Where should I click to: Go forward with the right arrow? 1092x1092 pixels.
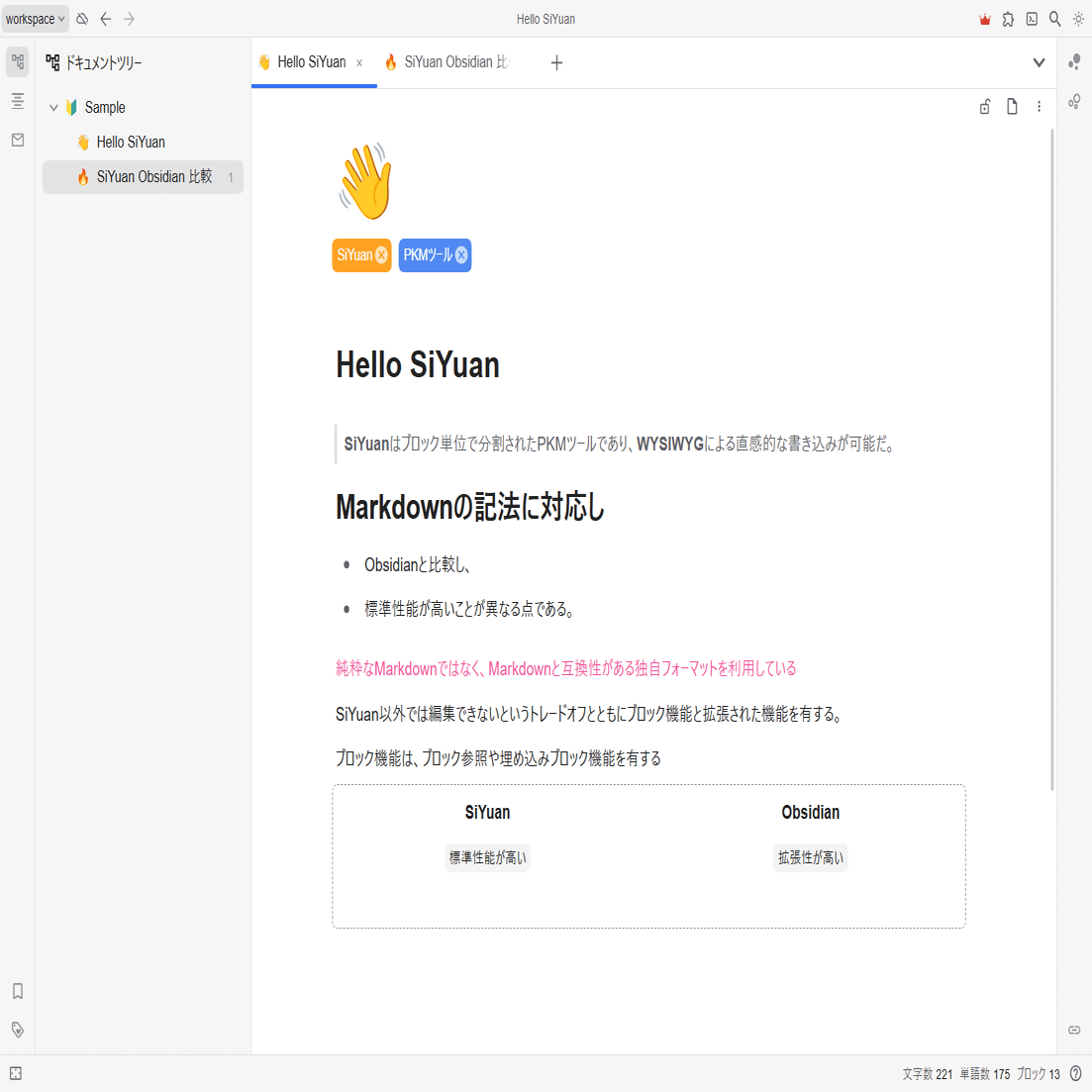click(129, 19)
